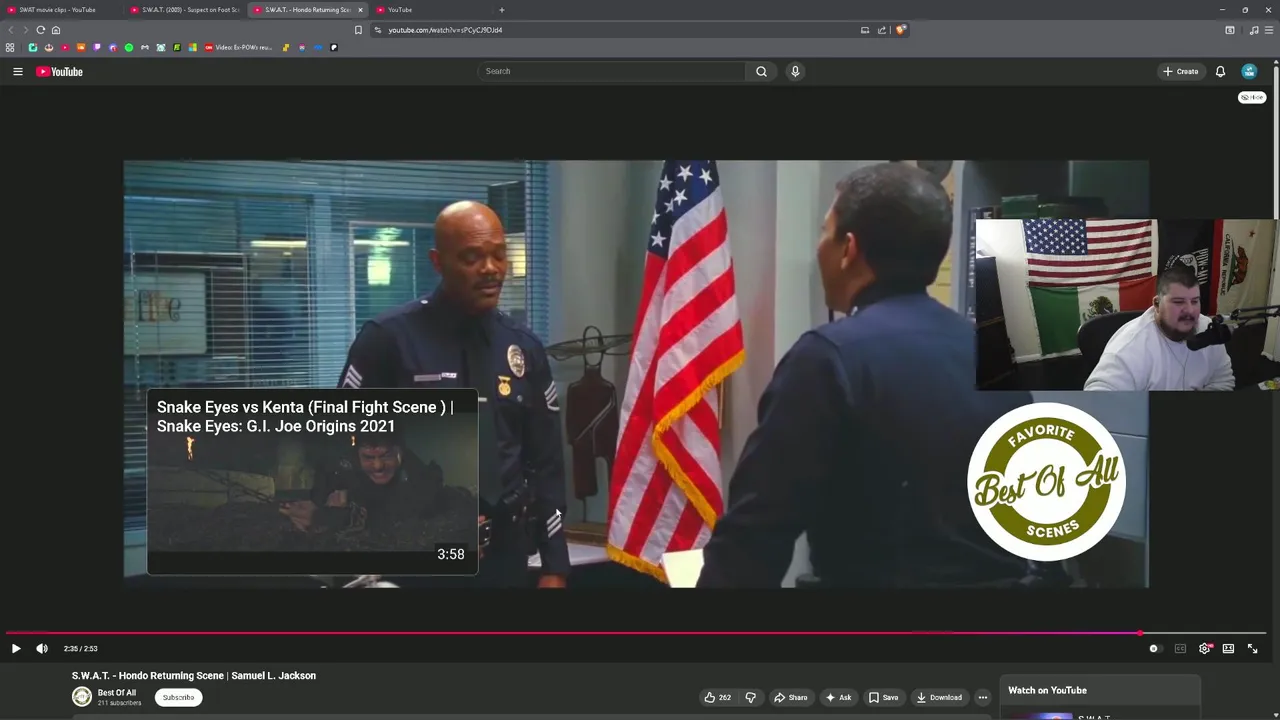1280x720 pixels.
Task: Switch to Suspect on Foot tab
Action: (185, 10)
